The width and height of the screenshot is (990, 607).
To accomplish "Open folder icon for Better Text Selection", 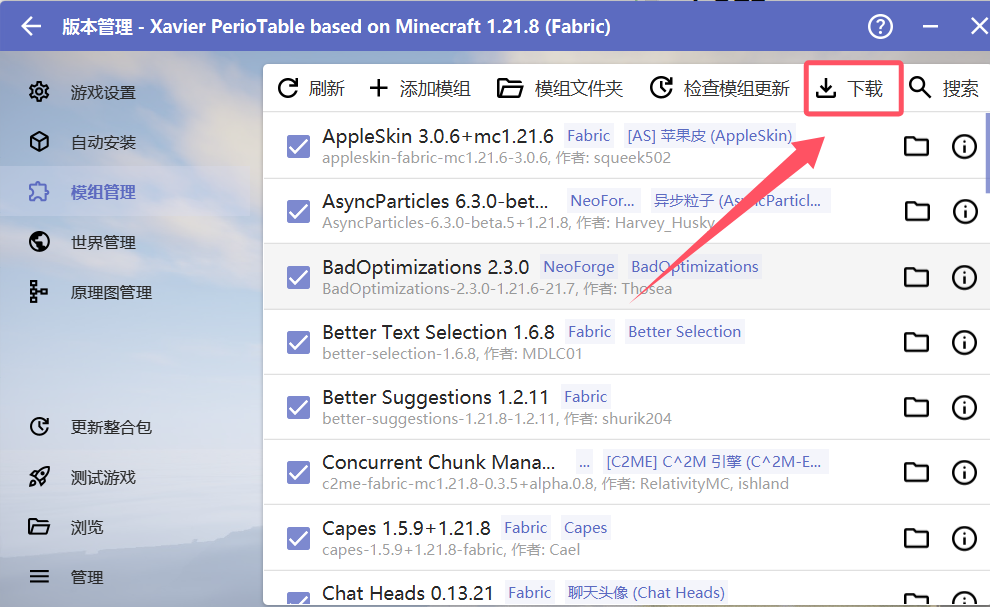I will pos(916,342).
